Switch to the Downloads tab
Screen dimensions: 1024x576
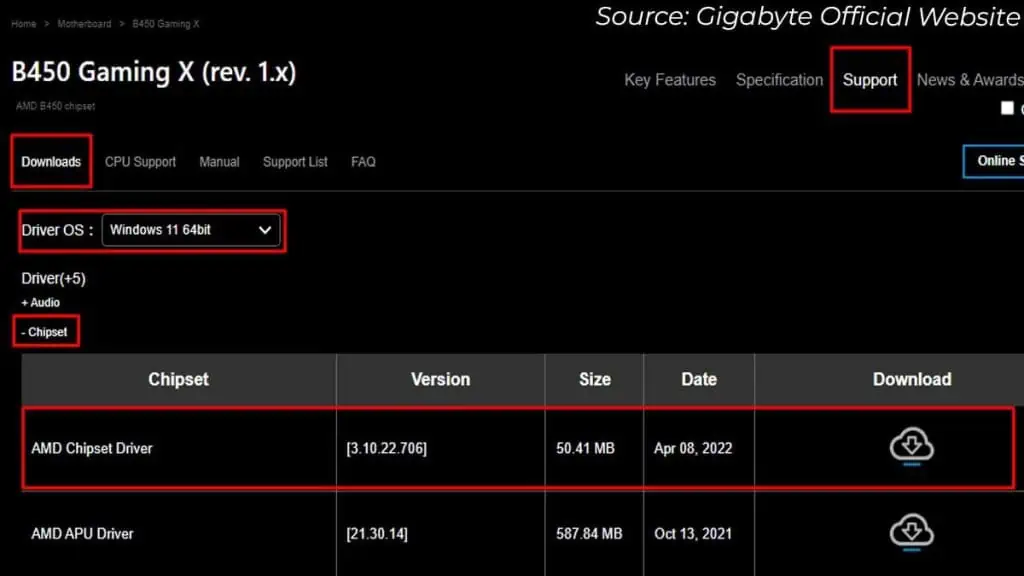[x=51, y=162]
